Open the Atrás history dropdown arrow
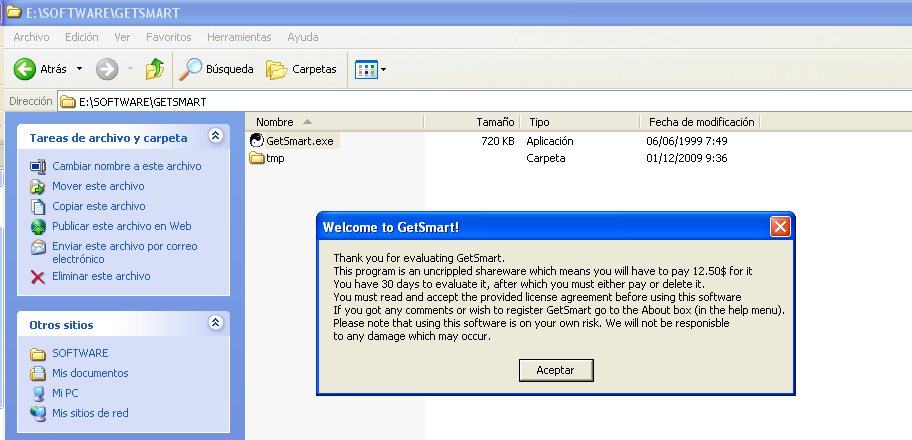 pos(80,69)
